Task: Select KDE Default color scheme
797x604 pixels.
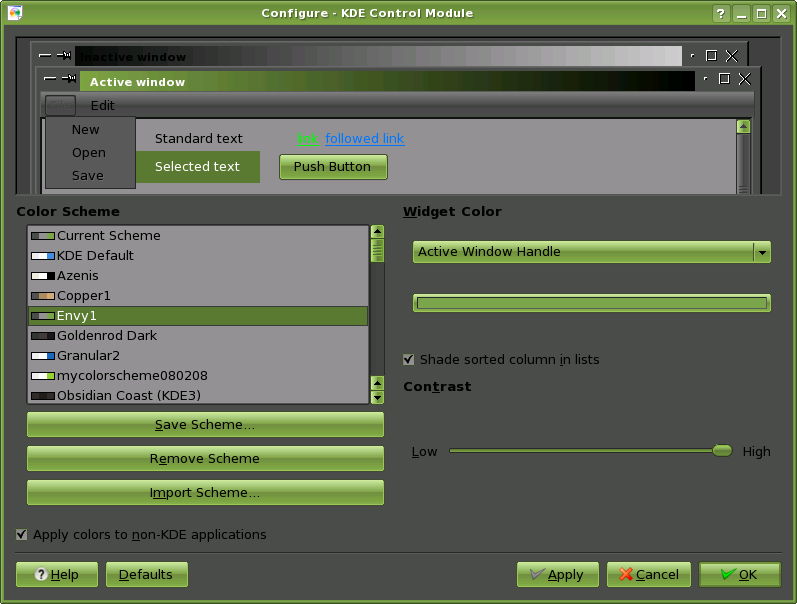Action: point(198,256)
